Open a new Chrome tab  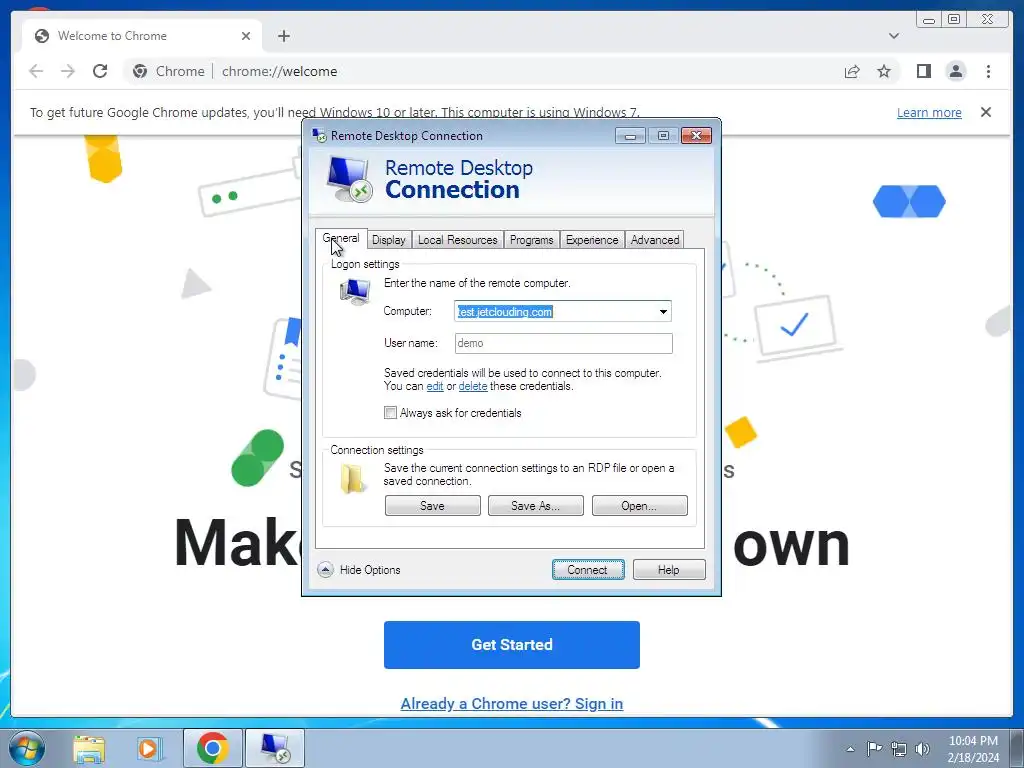click(283, 36)
